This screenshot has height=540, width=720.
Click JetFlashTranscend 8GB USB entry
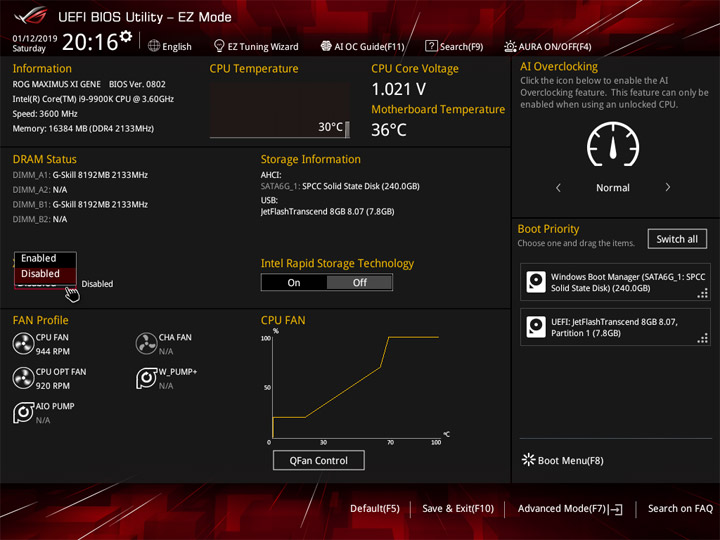coord(327,212)
